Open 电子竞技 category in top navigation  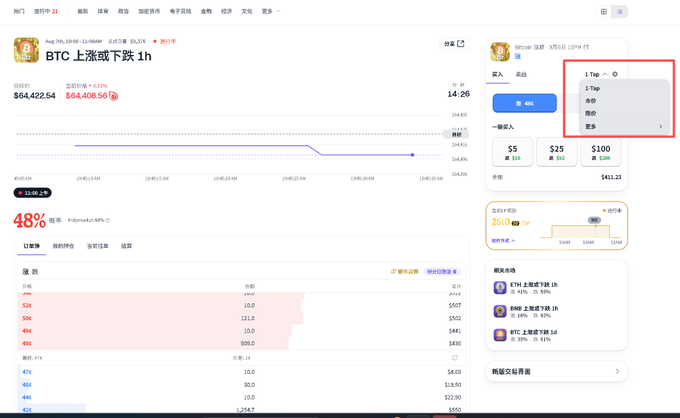pos(180,11)
